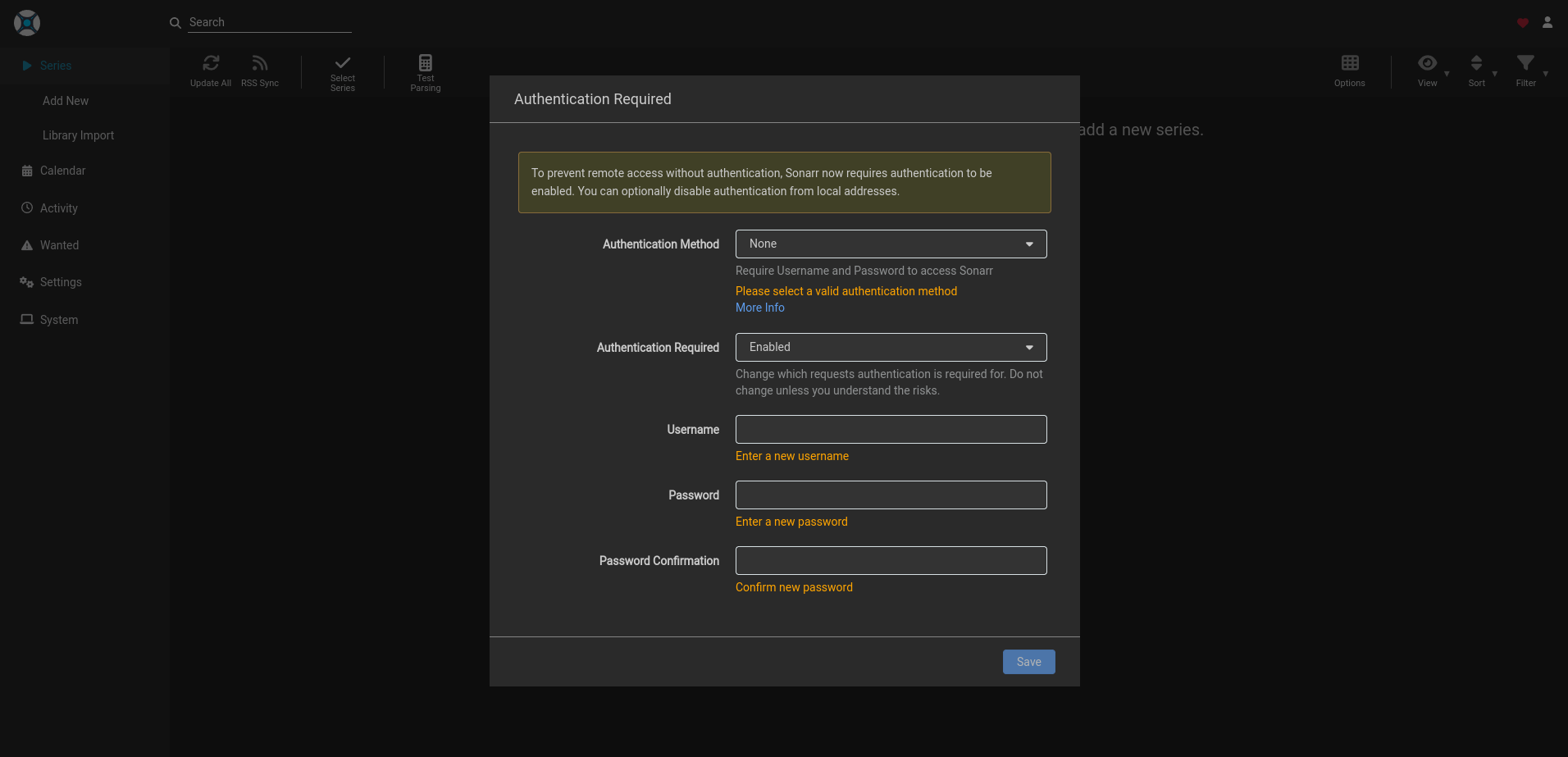Expand the Authentication Required dropdown
The image size is (1568, 757).
(x=891, y=347)
